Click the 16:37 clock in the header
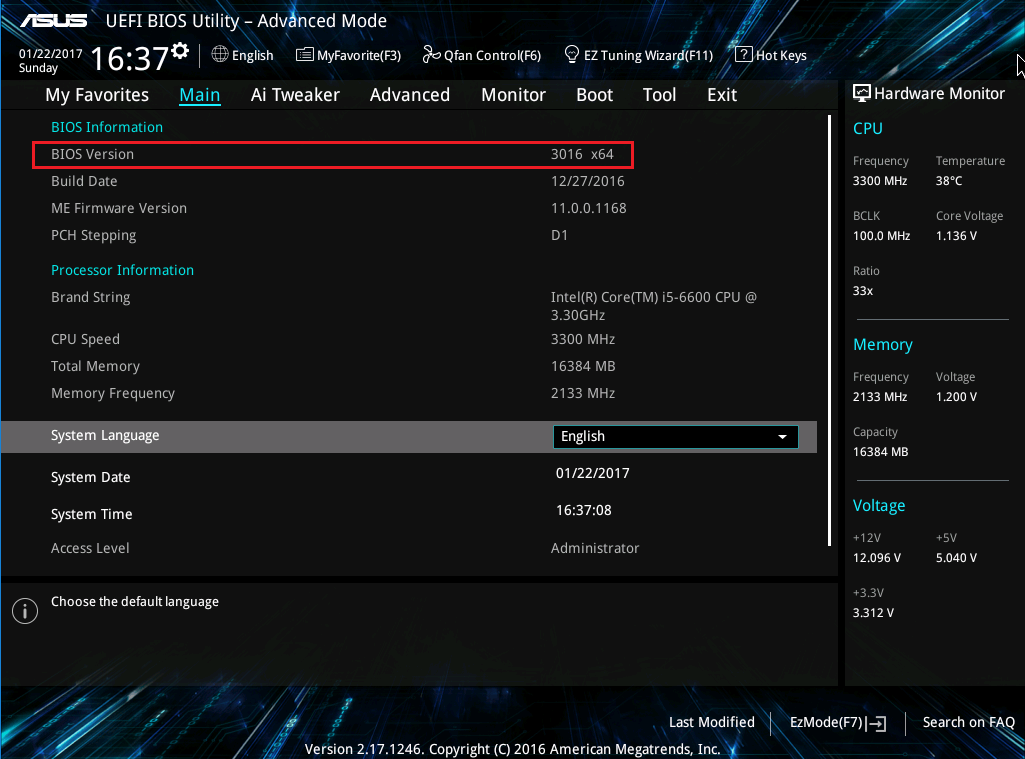Screen dimensions: 1025x759 click(x=129, y=58)
